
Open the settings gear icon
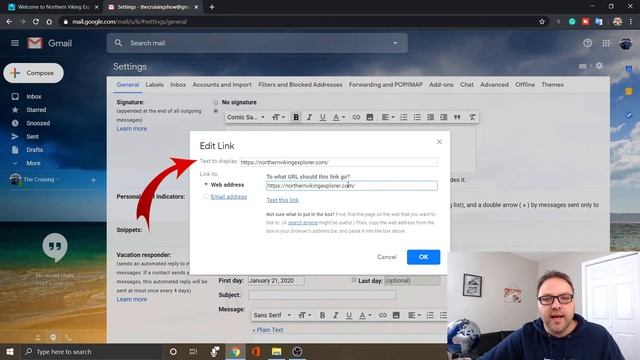(599, 66)
